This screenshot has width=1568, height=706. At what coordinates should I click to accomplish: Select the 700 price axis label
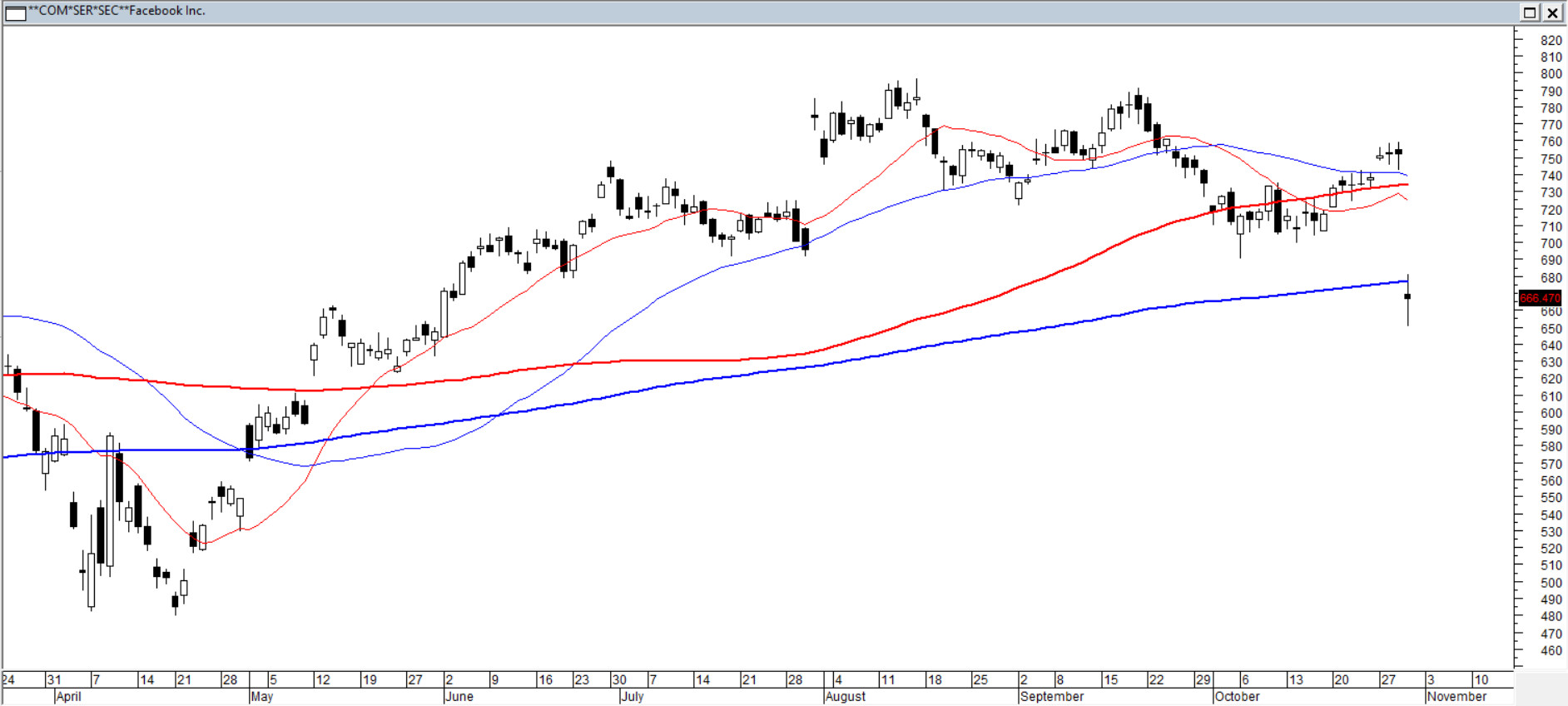point(1551,244)
